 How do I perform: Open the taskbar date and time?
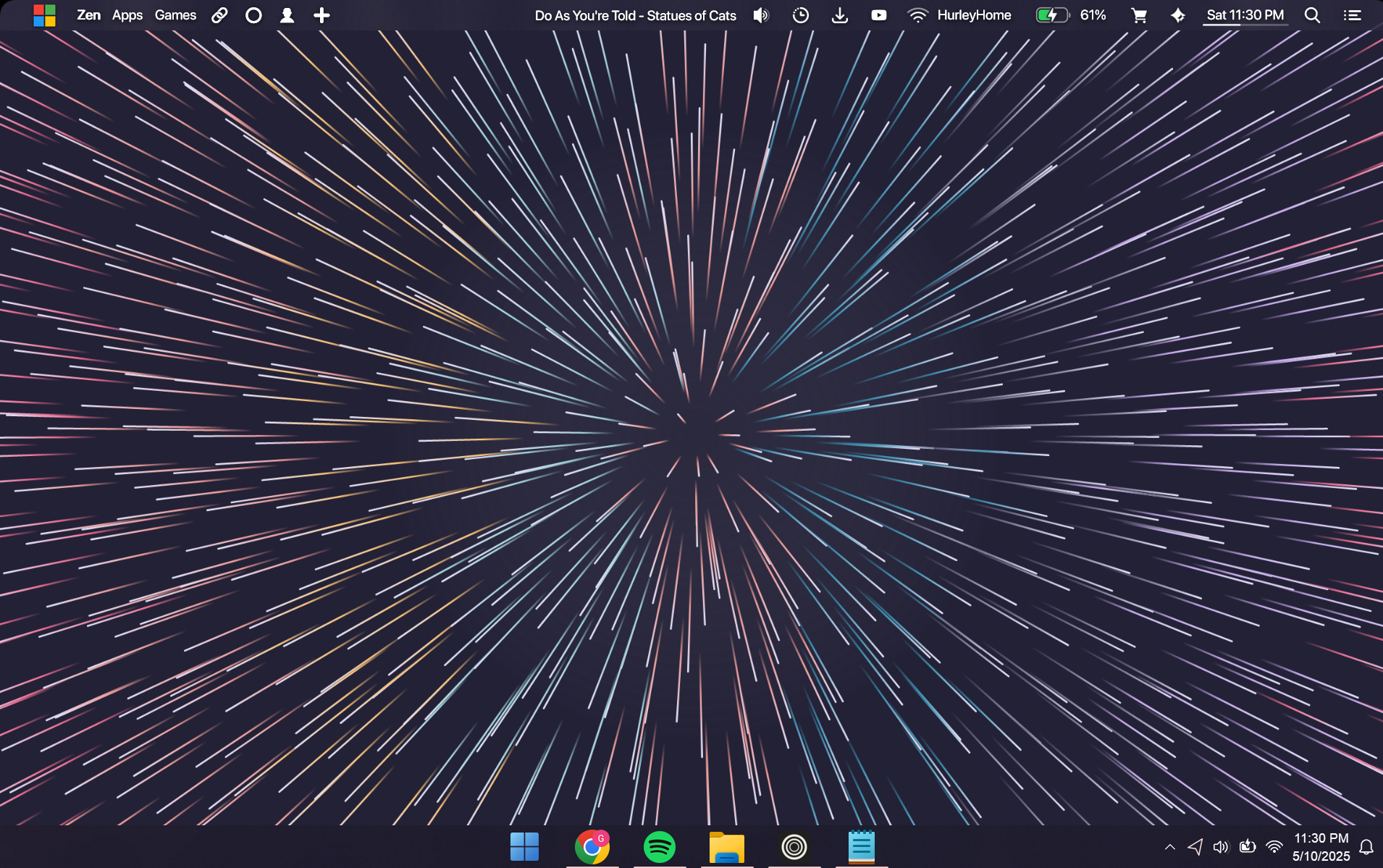1321,847
